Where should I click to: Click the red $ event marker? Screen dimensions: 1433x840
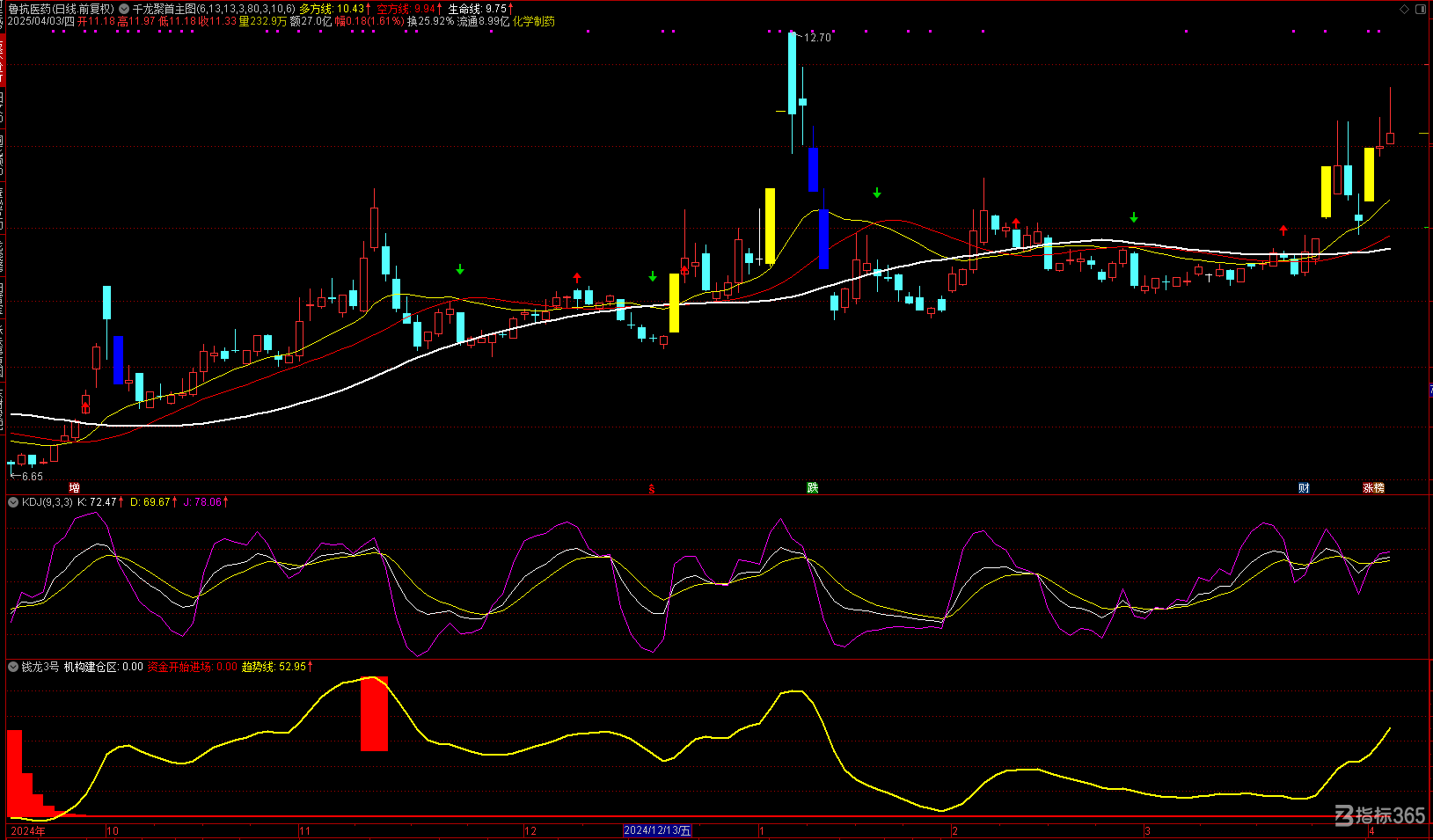pyautogui.click(x=652, y=489)
